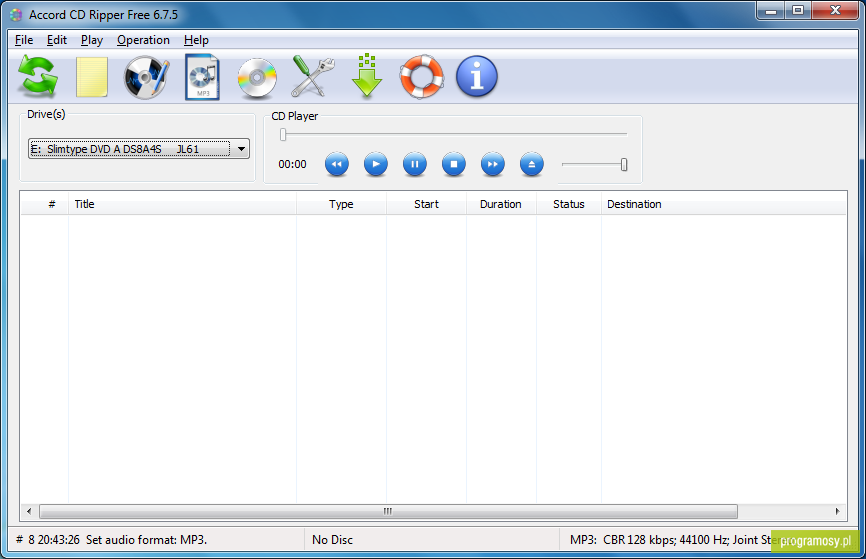Open the yellow notepad icon
Image resolution: width=866 pixels, height=559 pixels.
92,77
